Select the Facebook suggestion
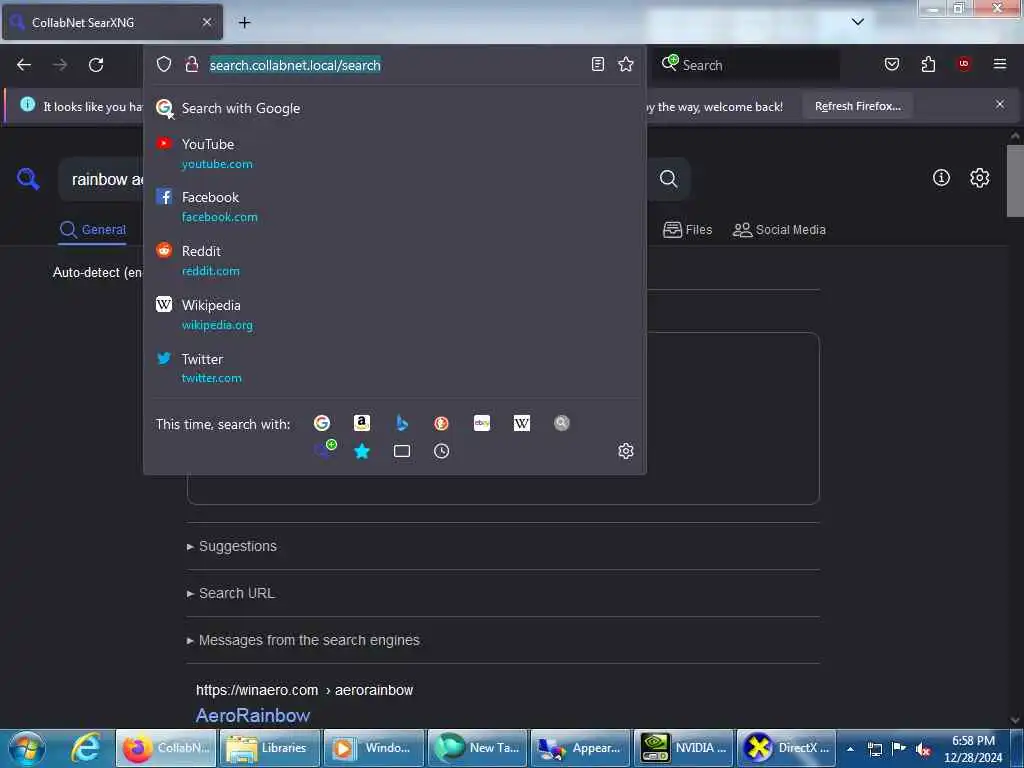The height and width of the screenshot is (768, 1024). (394, 206)
